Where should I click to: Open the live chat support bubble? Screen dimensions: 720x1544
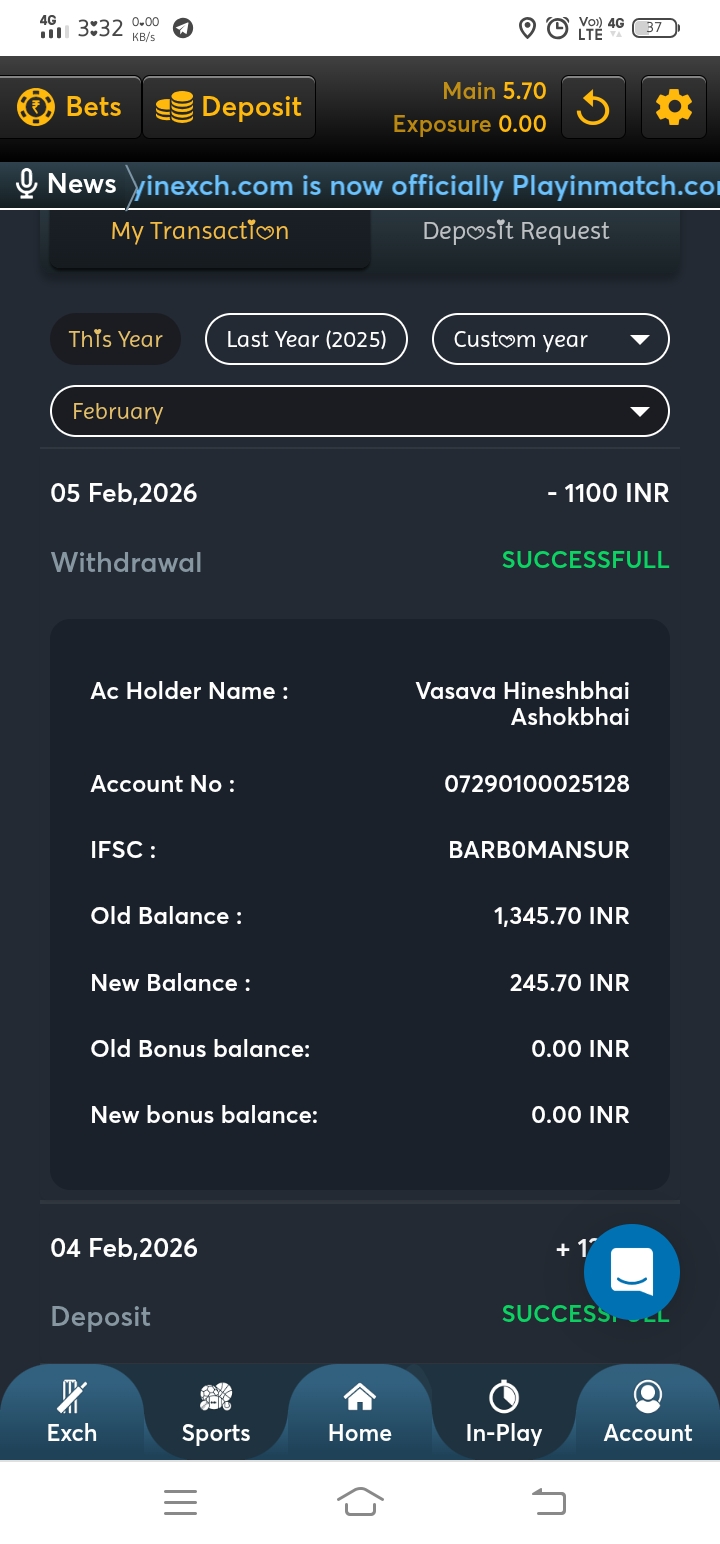click(x=631, y=1272)
